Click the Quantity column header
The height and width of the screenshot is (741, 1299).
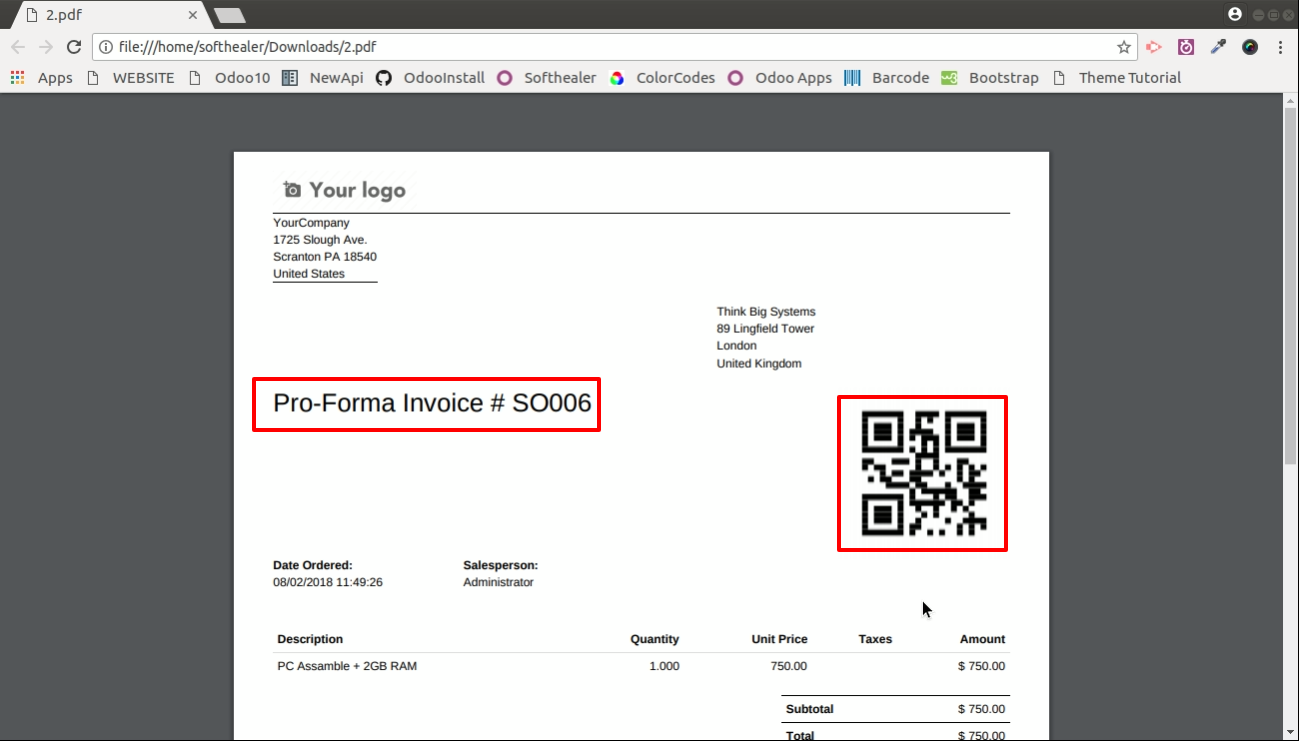click(x=655, y=639)
